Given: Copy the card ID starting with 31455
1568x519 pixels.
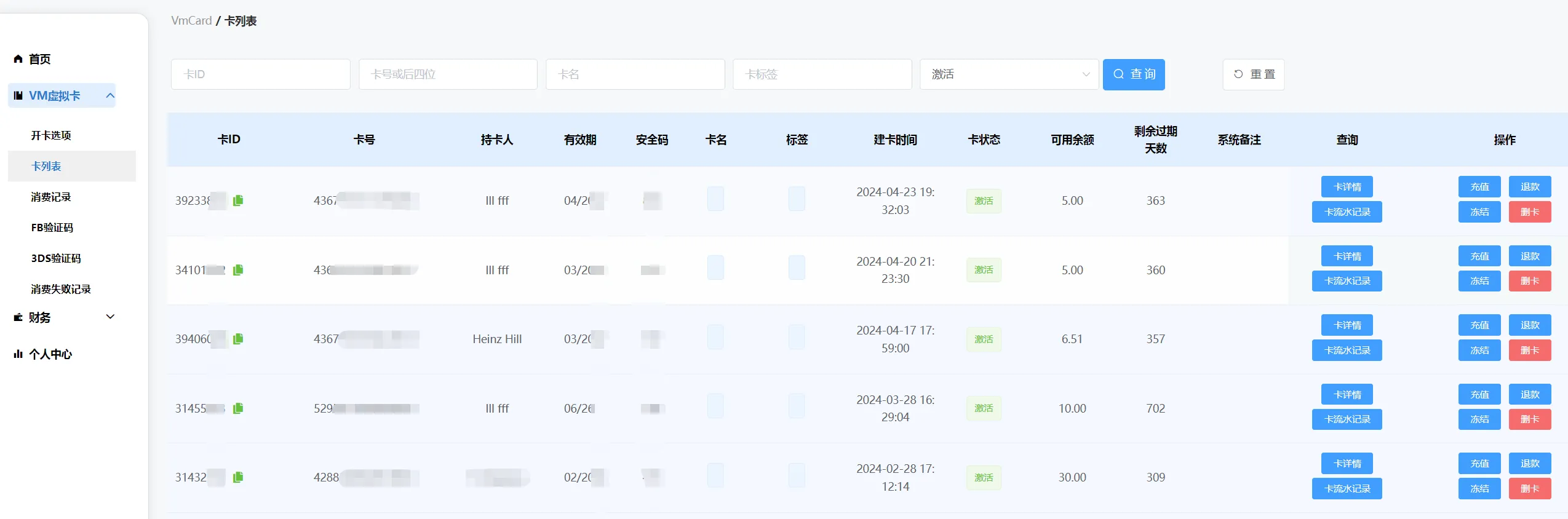Looking at the screenshot, I should coord(238,408).
